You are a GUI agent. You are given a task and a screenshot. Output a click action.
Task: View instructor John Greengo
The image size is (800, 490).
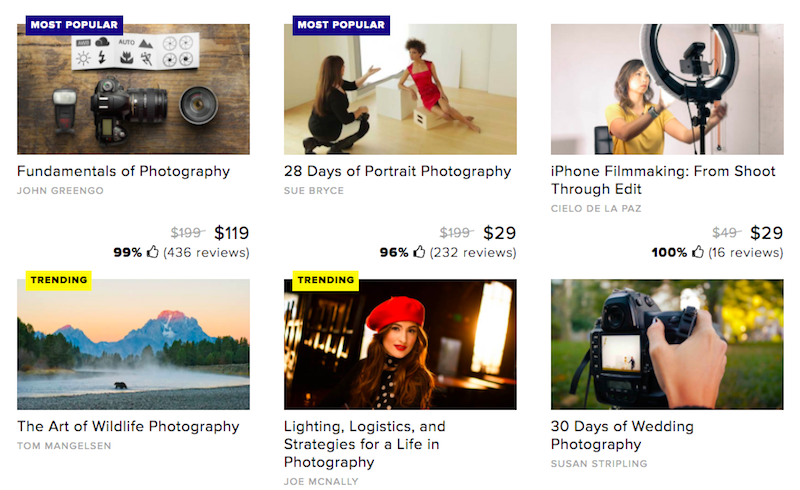pyautogui.click(x=60, y=190)
